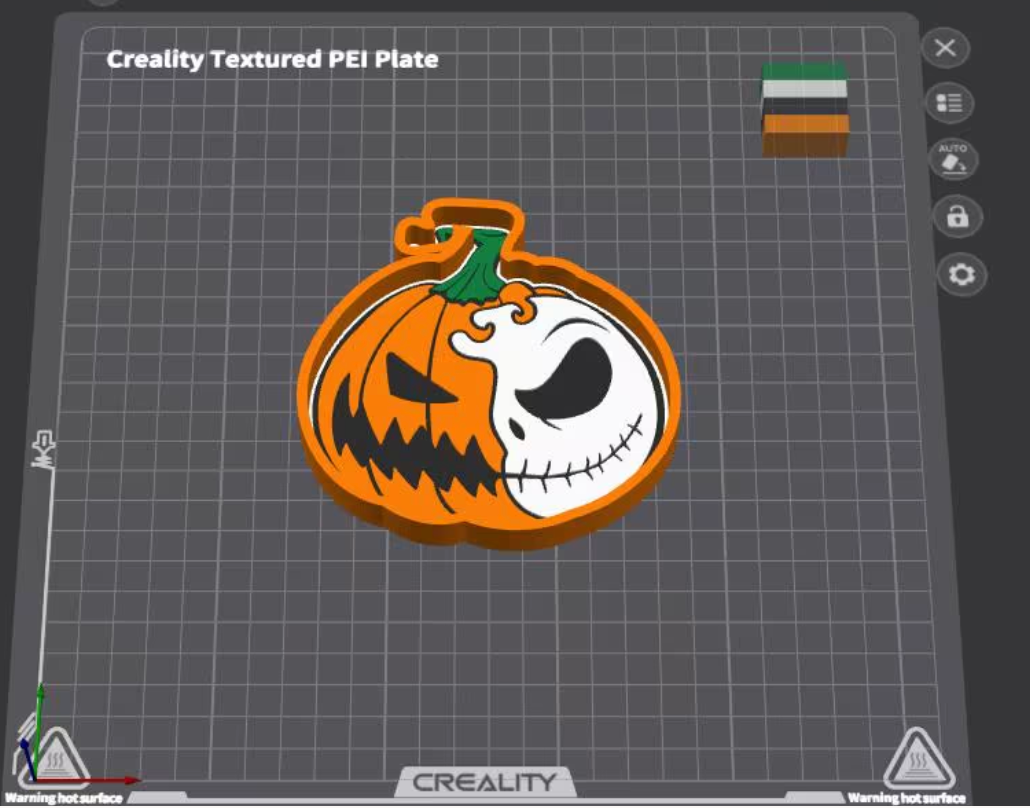Toggle the plate lock icon
This screenshot has width=1030, height=808.
(958, 216)
